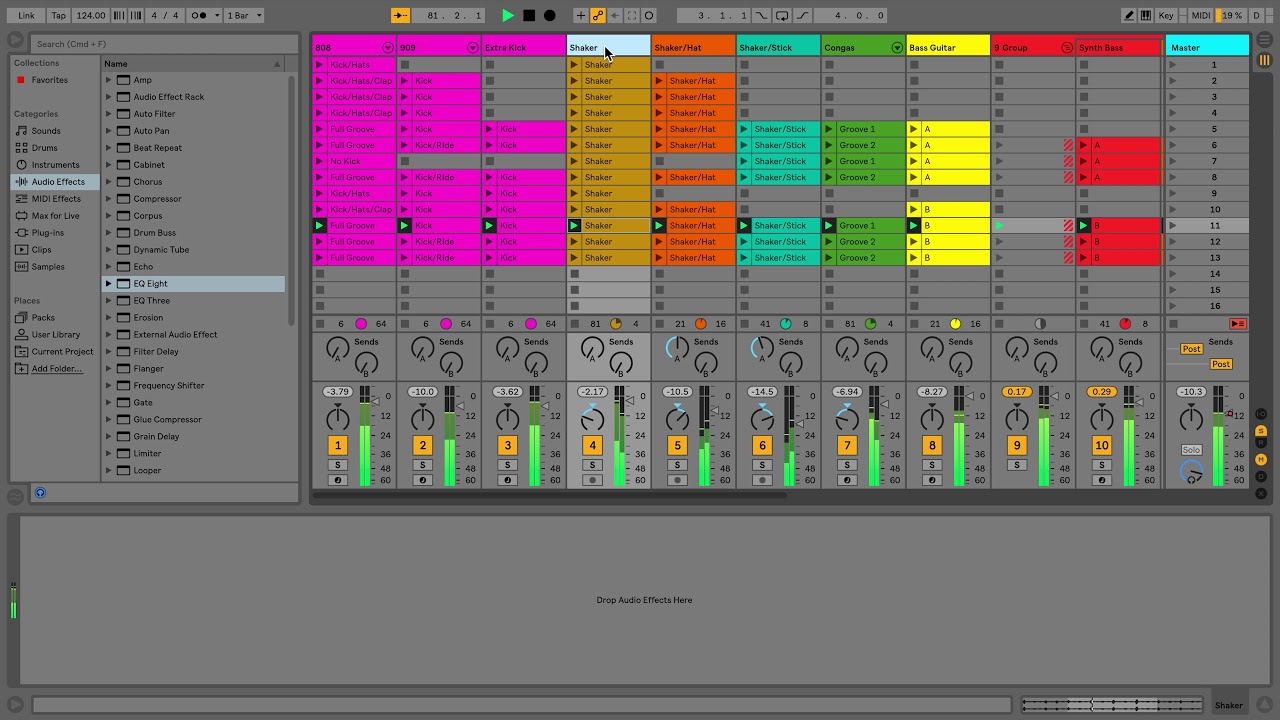This screenshot has width=1280, height=720.
Task: Mute track 4 Shaker via track activator
Action: coord(592,446)
